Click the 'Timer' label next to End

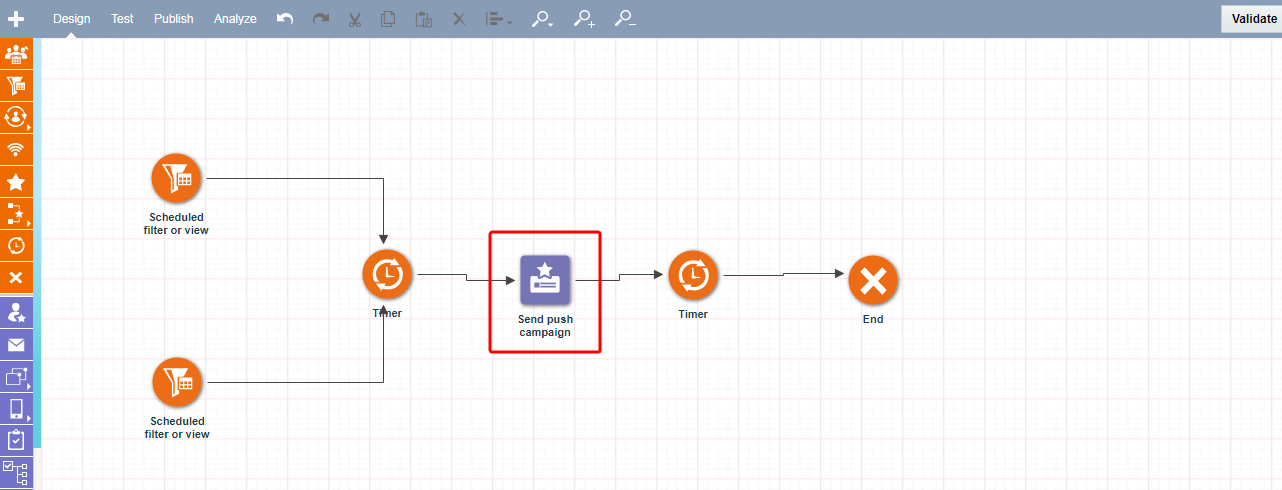(x=693, y=314)
